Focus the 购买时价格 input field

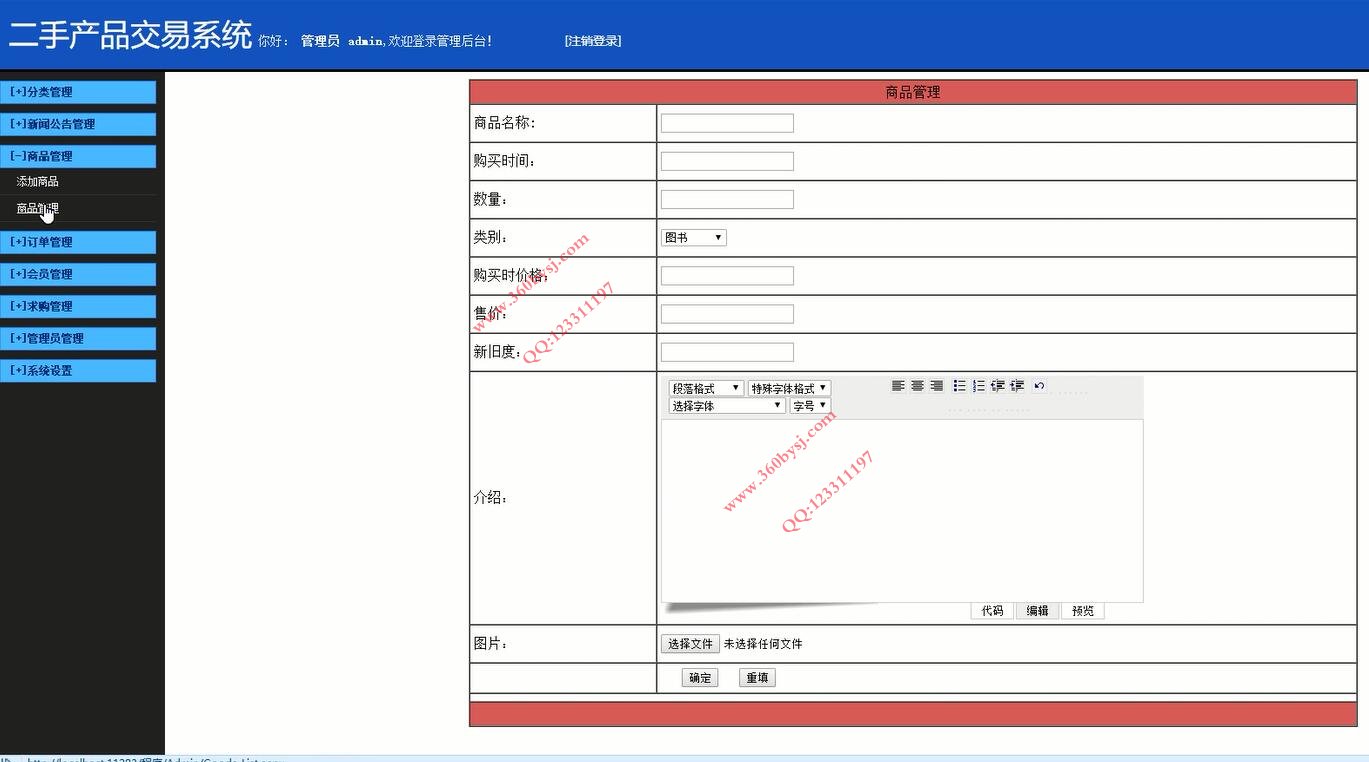pyautogui.click(x=727, y=276)
